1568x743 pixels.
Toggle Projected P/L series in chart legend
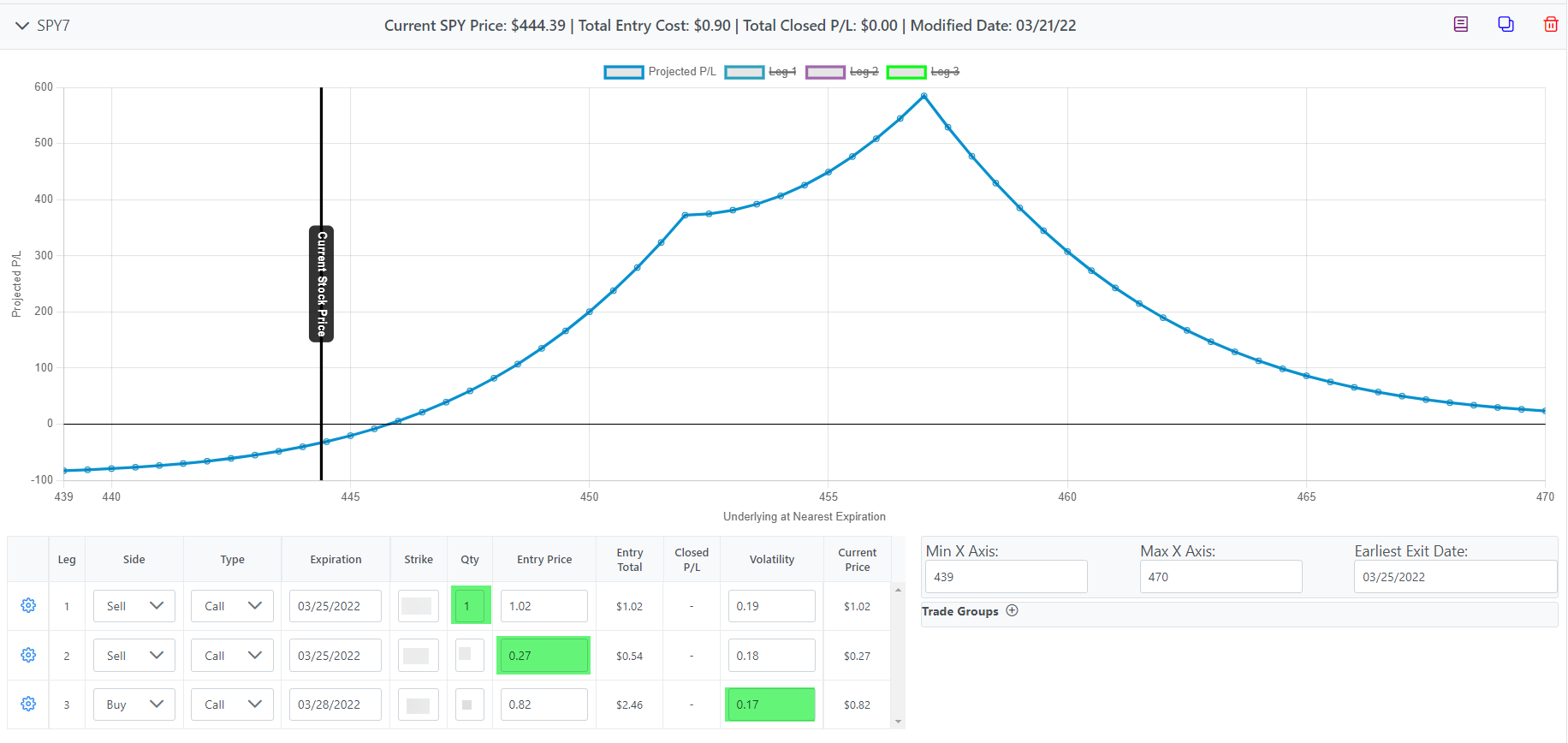pos(660,72)
